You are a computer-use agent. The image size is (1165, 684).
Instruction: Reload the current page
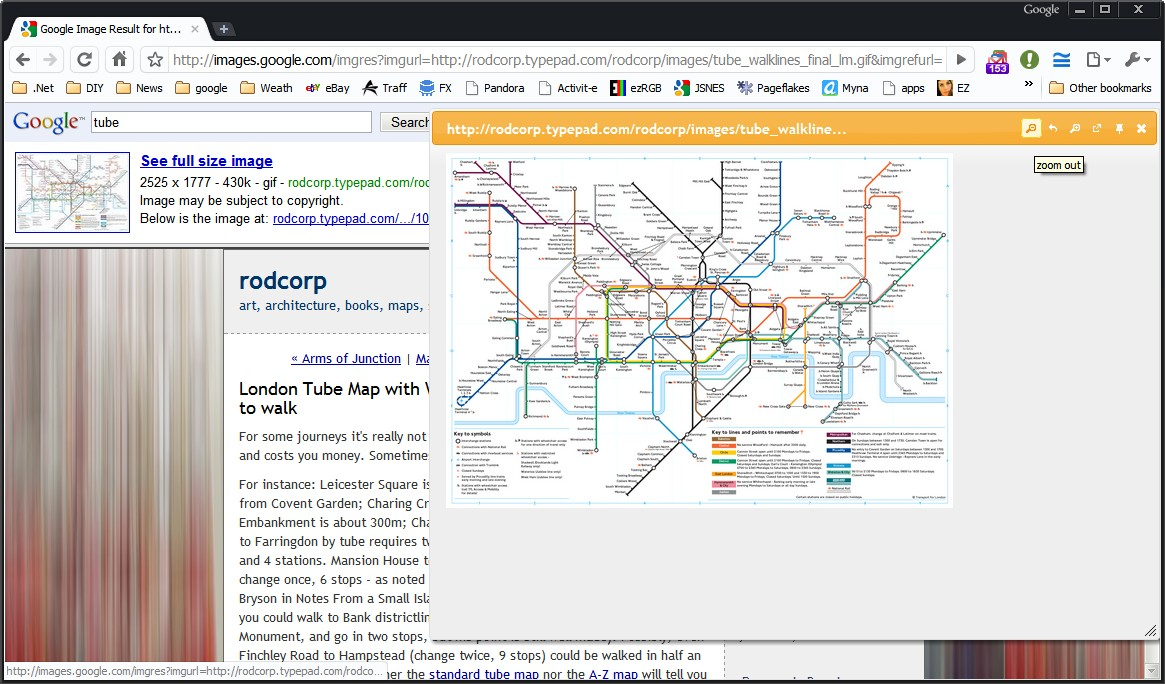(85, 59)
